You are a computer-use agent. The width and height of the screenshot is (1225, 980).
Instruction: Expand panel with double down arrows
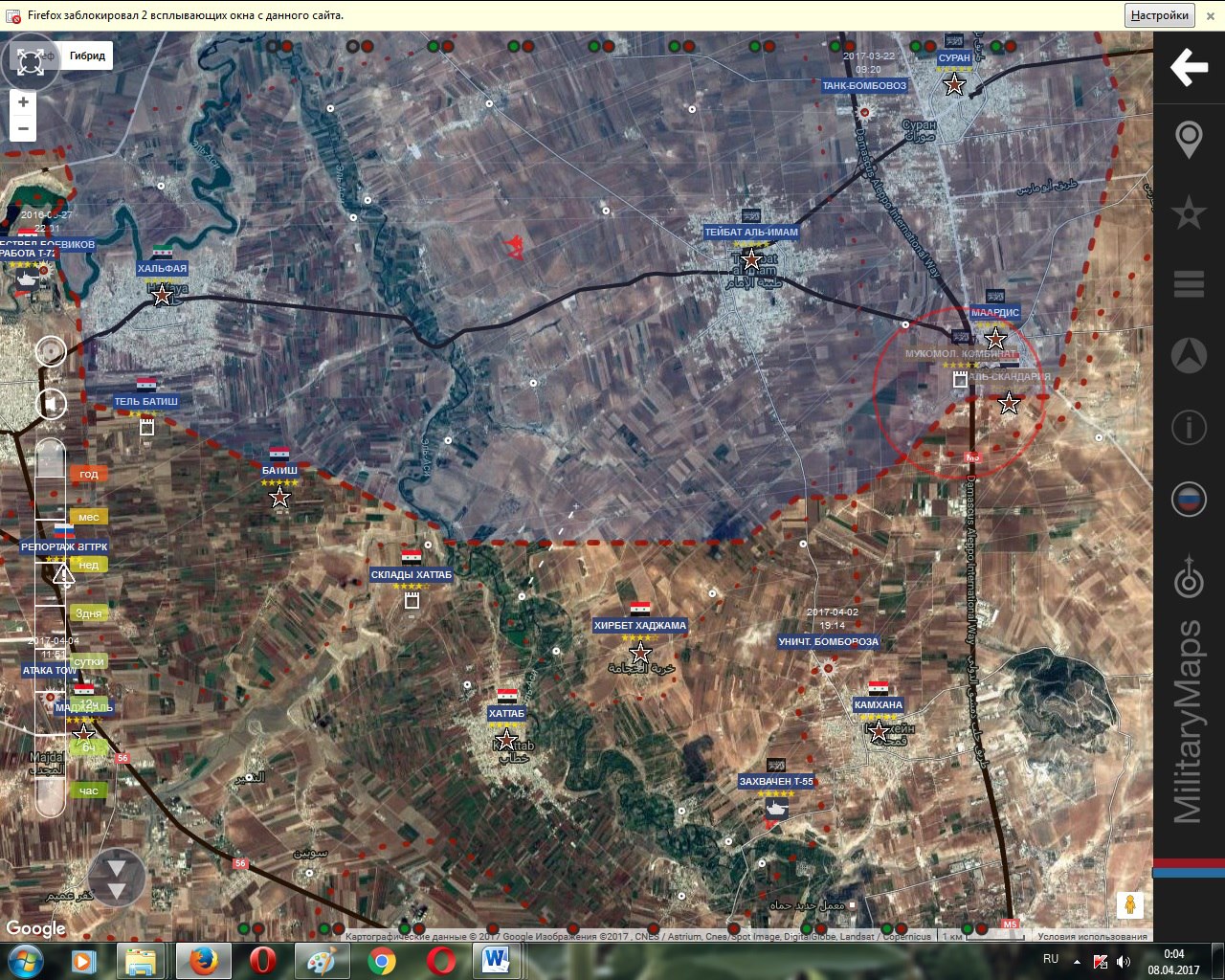(117, 879)
